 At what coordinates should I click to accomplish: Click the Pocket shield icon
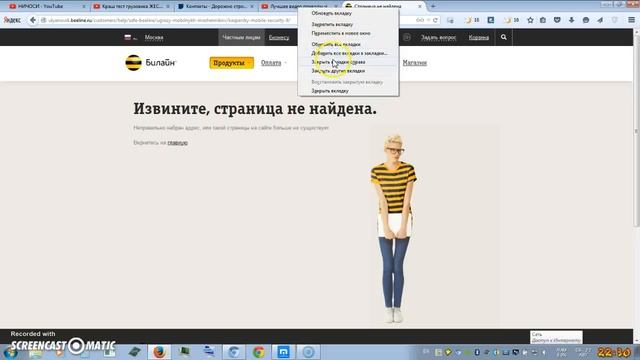coord(557,20)
